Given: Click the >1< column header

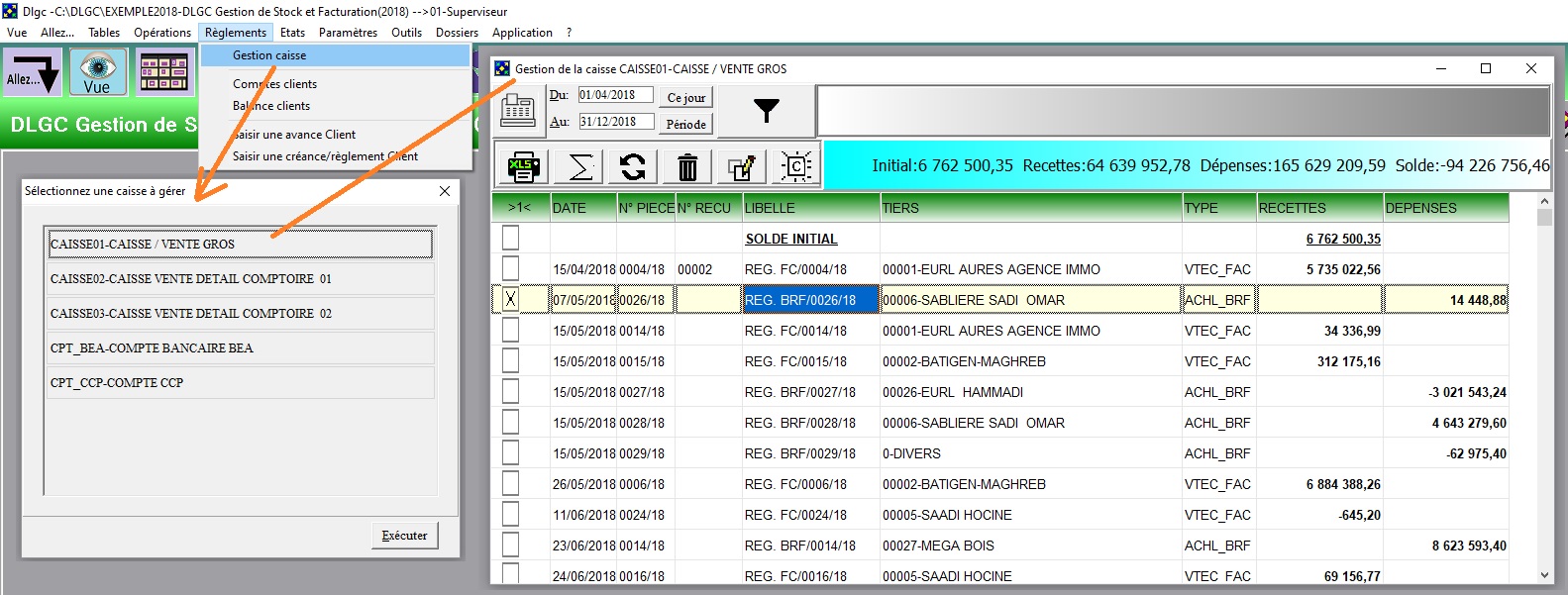Looking at the screenshot, I should click(x=520, y=208).
